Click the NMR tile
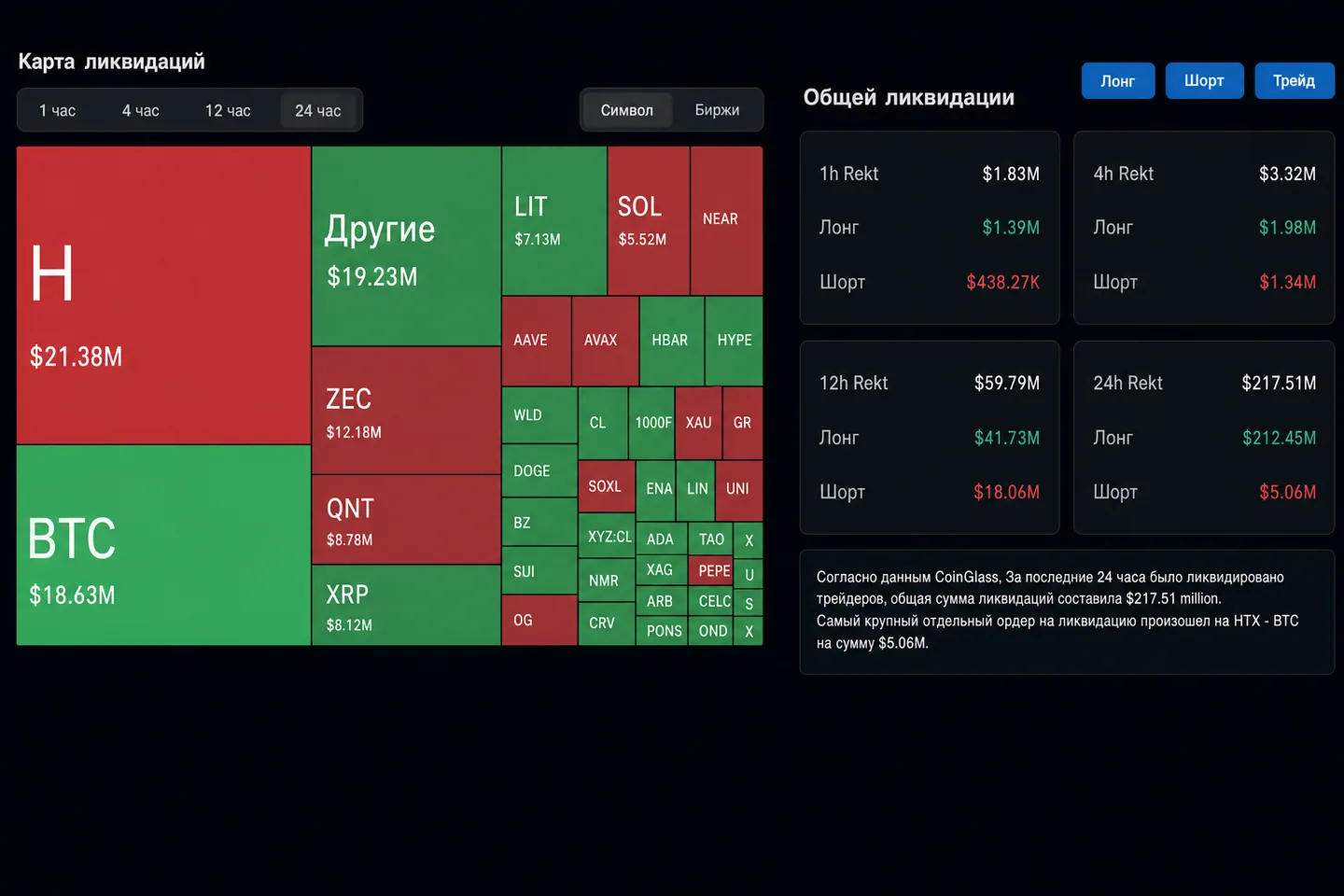The image size is (1344, 896). 607,581
